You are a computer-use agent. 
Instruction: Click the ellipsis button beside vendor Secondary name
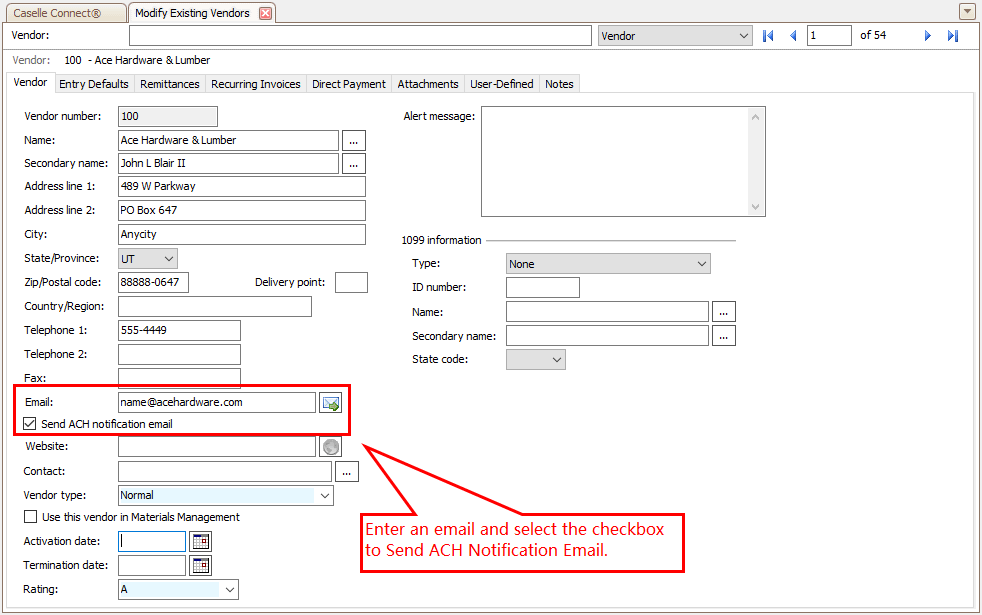click(x=354, y=163)
